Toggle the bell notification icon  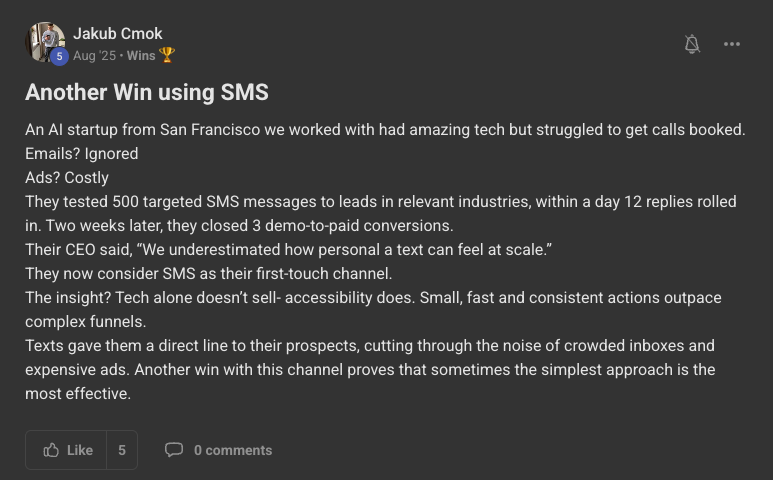[692, 44]
